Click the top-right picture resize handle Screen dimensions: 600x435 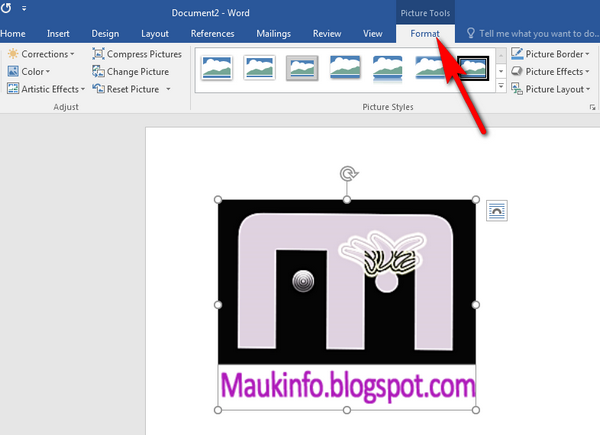coord(476,200)
